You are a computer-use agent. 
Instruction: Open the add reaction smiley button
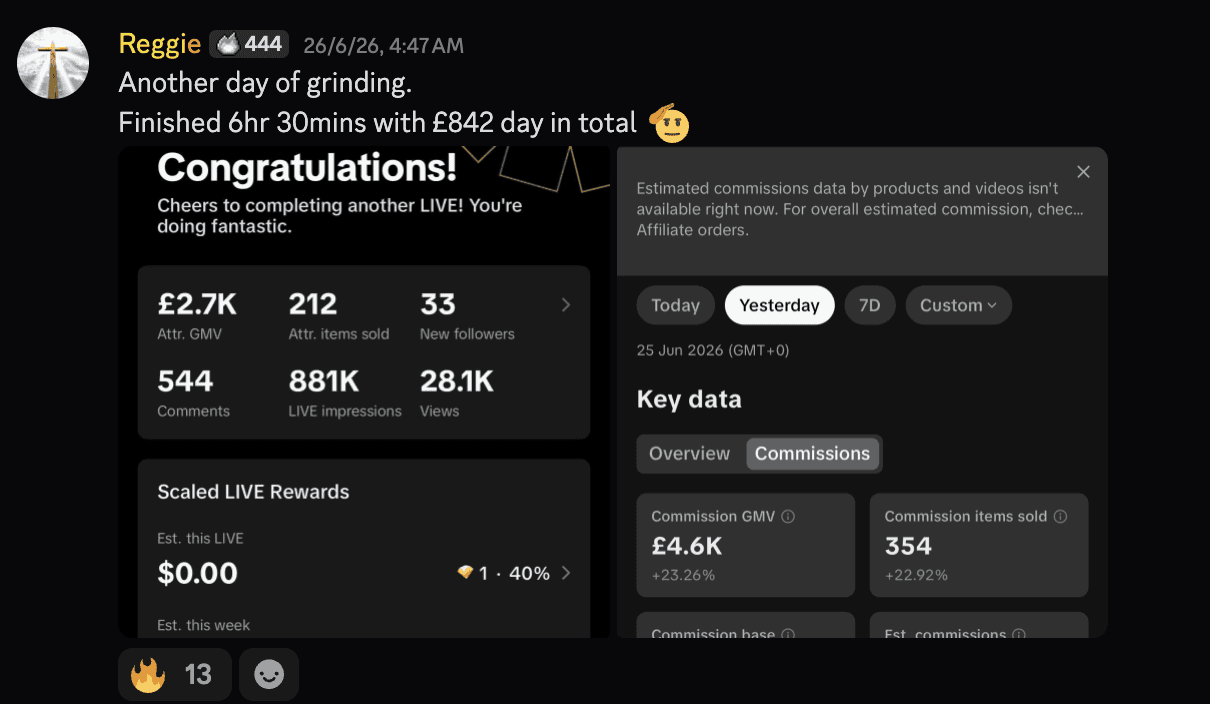pos(268,675)
